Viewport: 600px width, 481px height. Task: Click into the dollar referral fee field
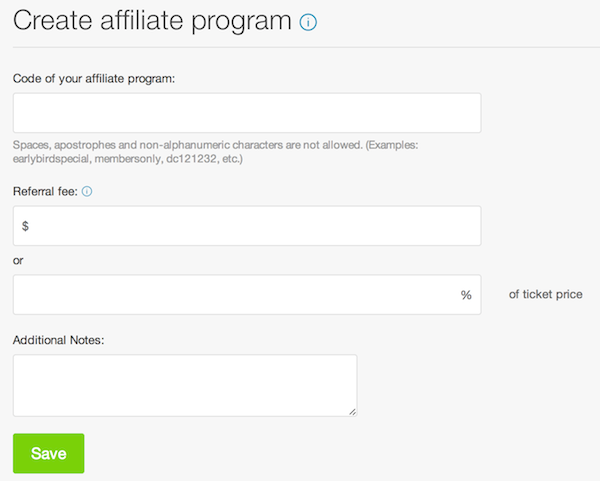(247, 226)
